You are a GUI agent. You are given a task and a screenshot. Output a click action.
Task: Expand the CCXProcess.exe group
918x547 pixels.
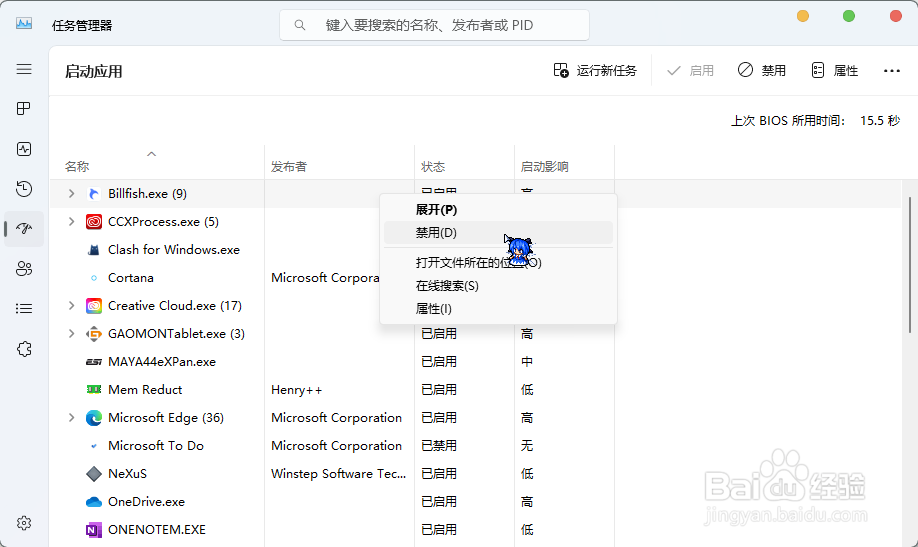(x=71, y=221)
